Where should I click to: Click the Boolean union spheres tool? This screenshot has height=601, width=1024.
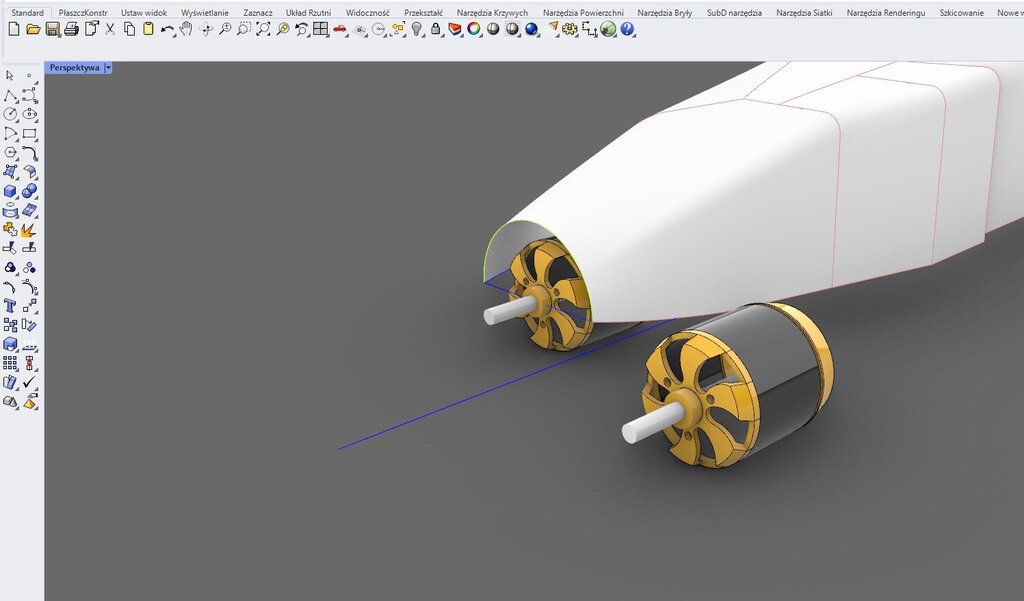[x=30, y=191]
